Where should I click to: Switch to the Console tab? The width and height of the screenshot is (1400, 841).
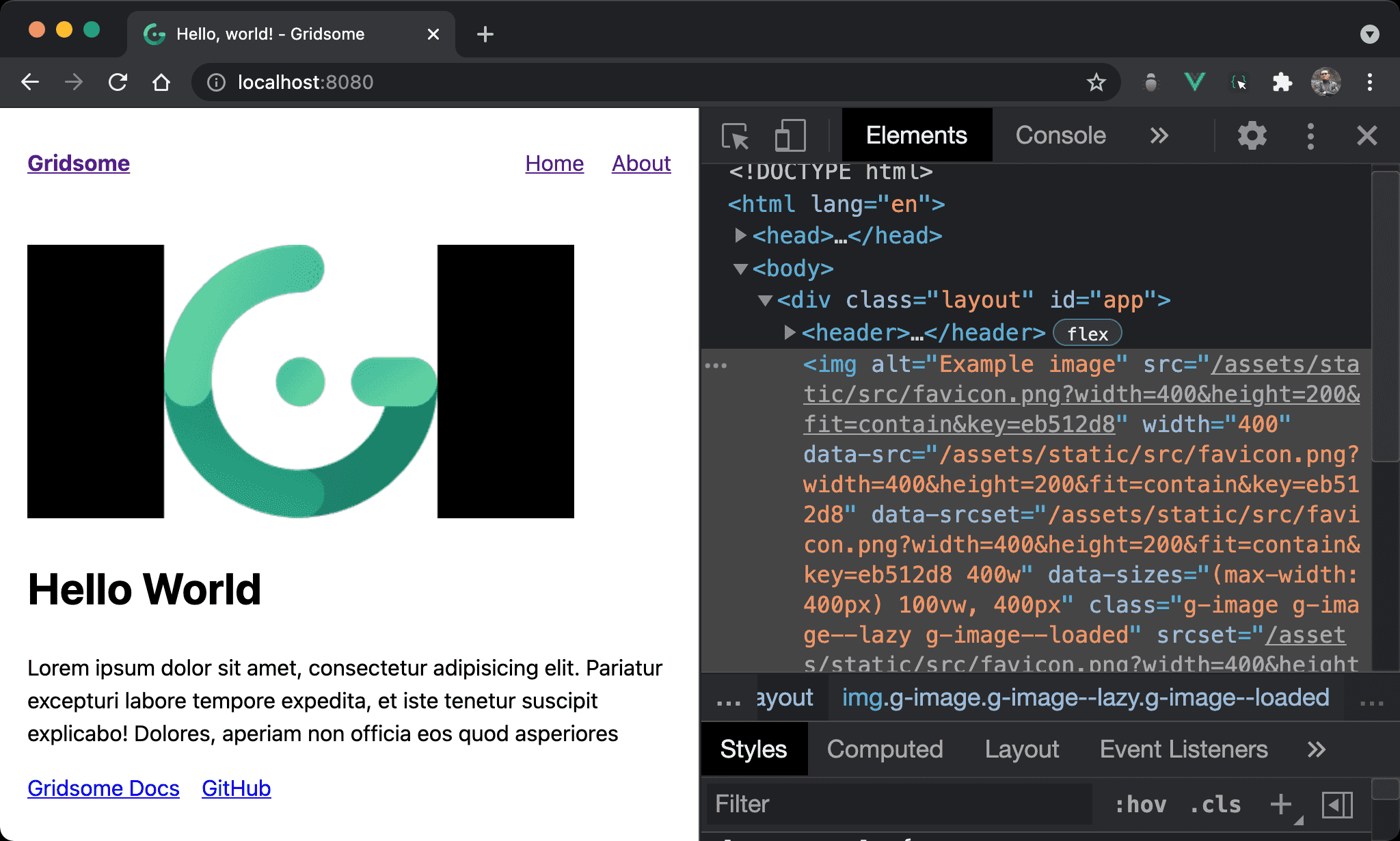pyautogui.click(x=1061, y=135)
